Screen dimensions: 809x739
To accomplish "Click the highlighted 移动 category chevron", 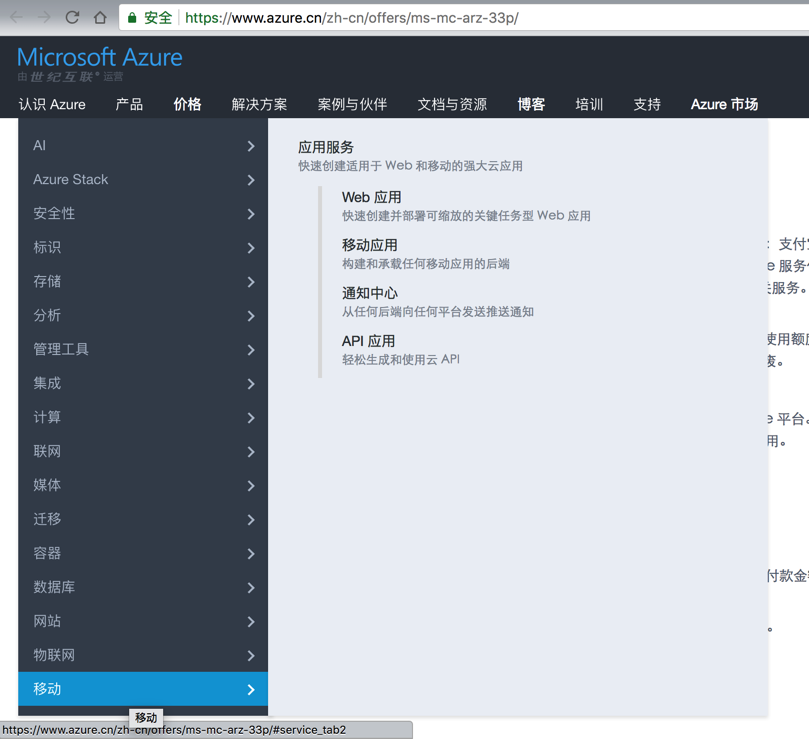I will point(251,689).
